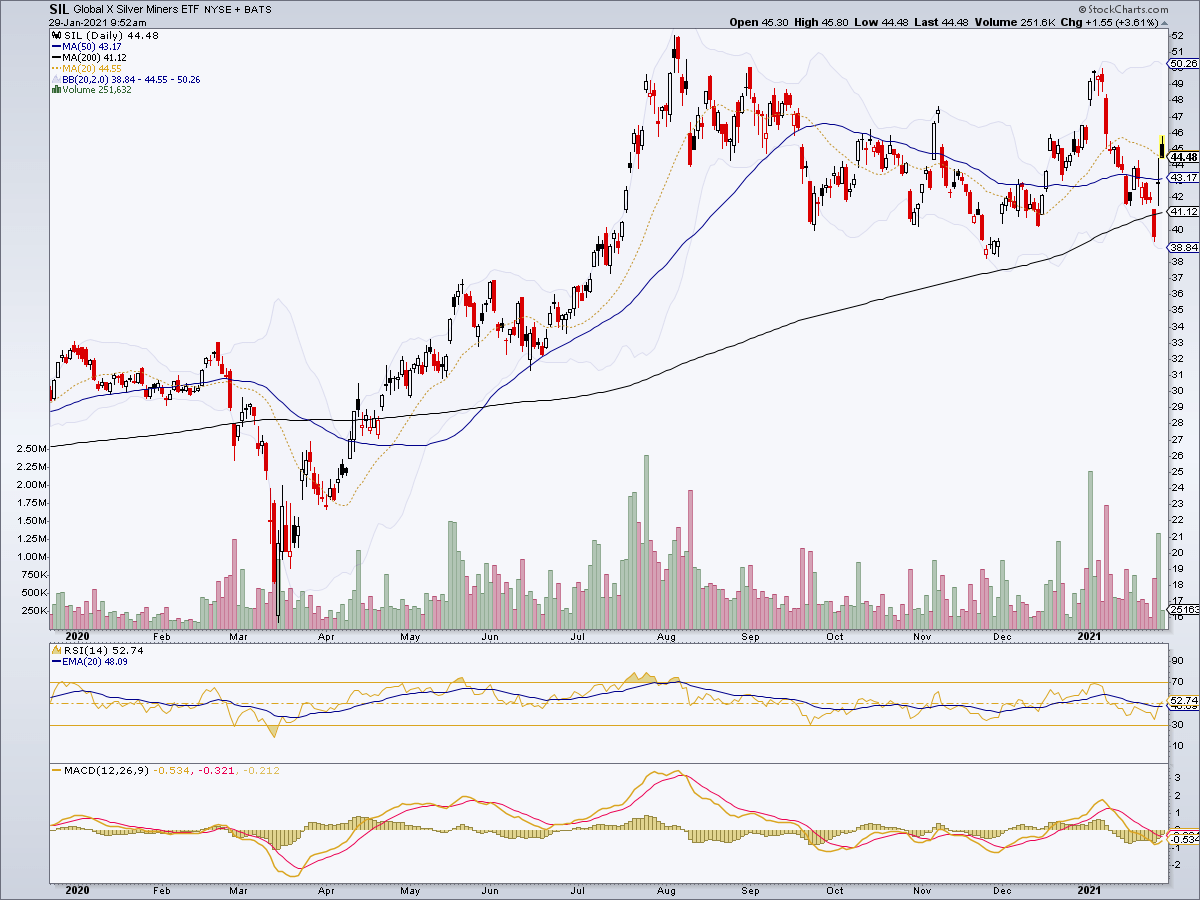Click the 10 level on the RSI scale
This screenshot has width=1200, height=900.
(1177, 746)
